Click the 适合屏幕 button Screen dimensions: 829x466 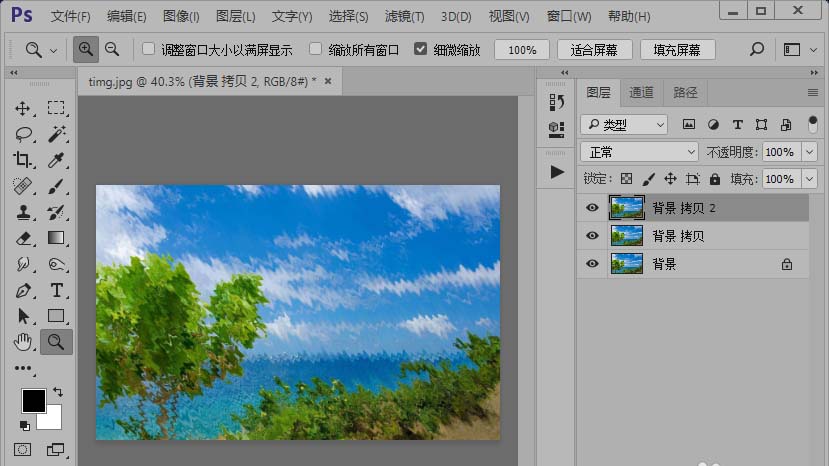coord(593,50)
